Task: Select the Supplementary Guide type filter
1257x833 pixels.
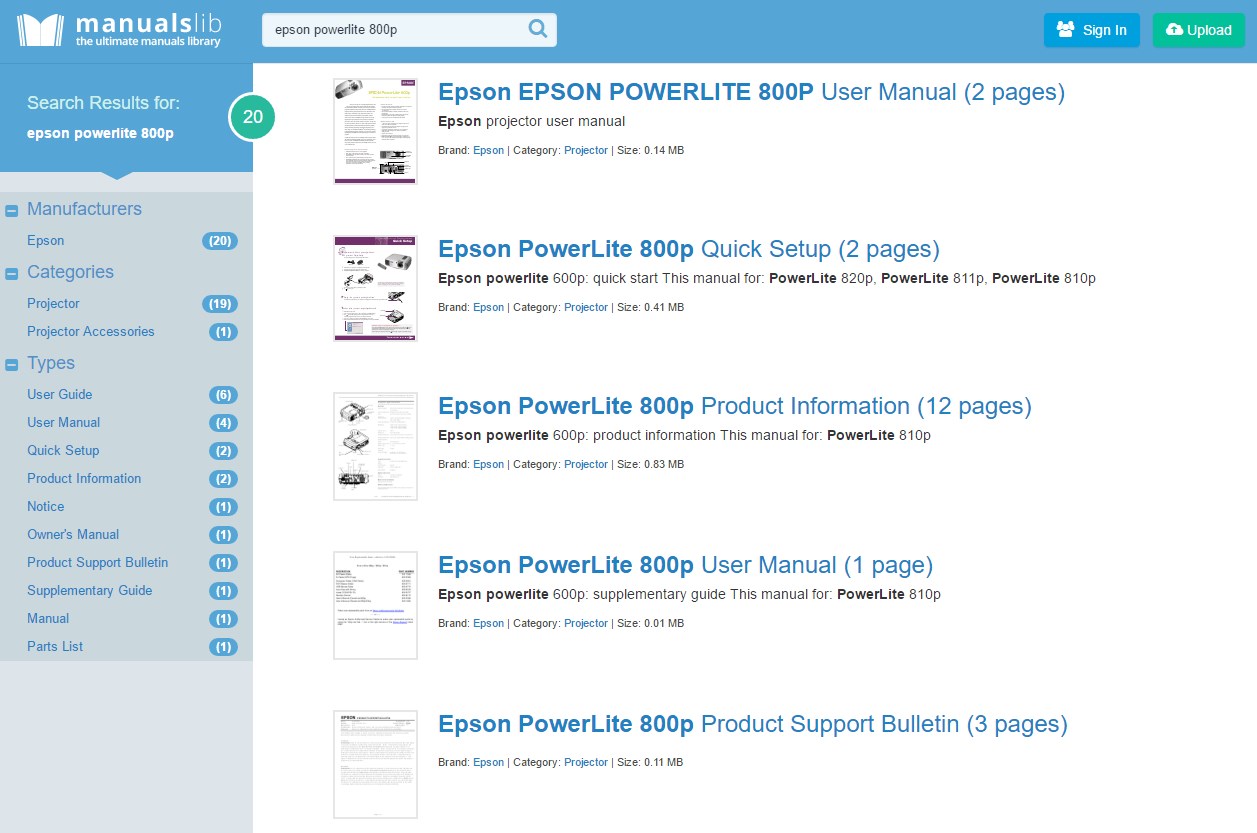Action: (x=90, y=591)
